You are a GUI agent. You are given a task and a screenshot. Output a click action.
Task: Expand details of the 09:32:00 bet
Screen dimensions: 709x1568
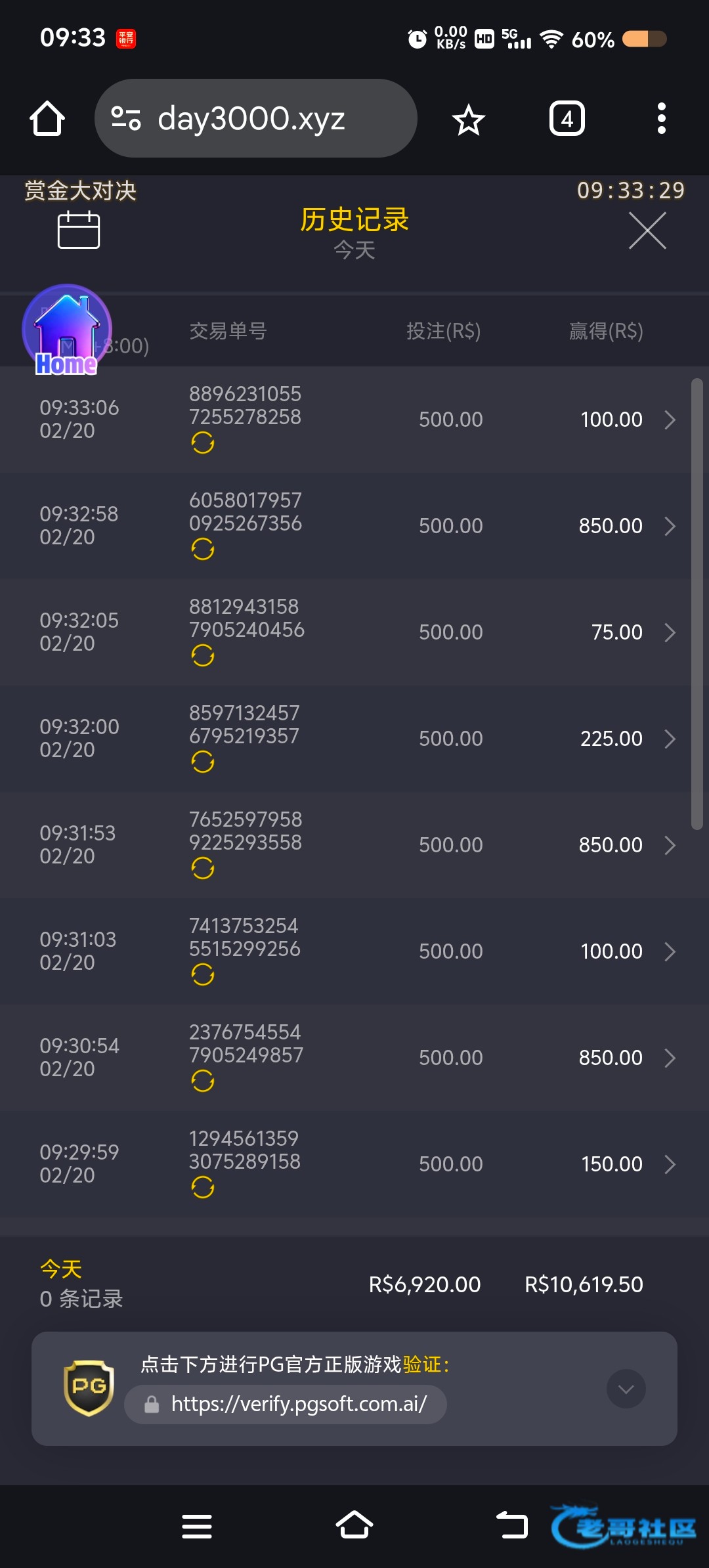670,739
